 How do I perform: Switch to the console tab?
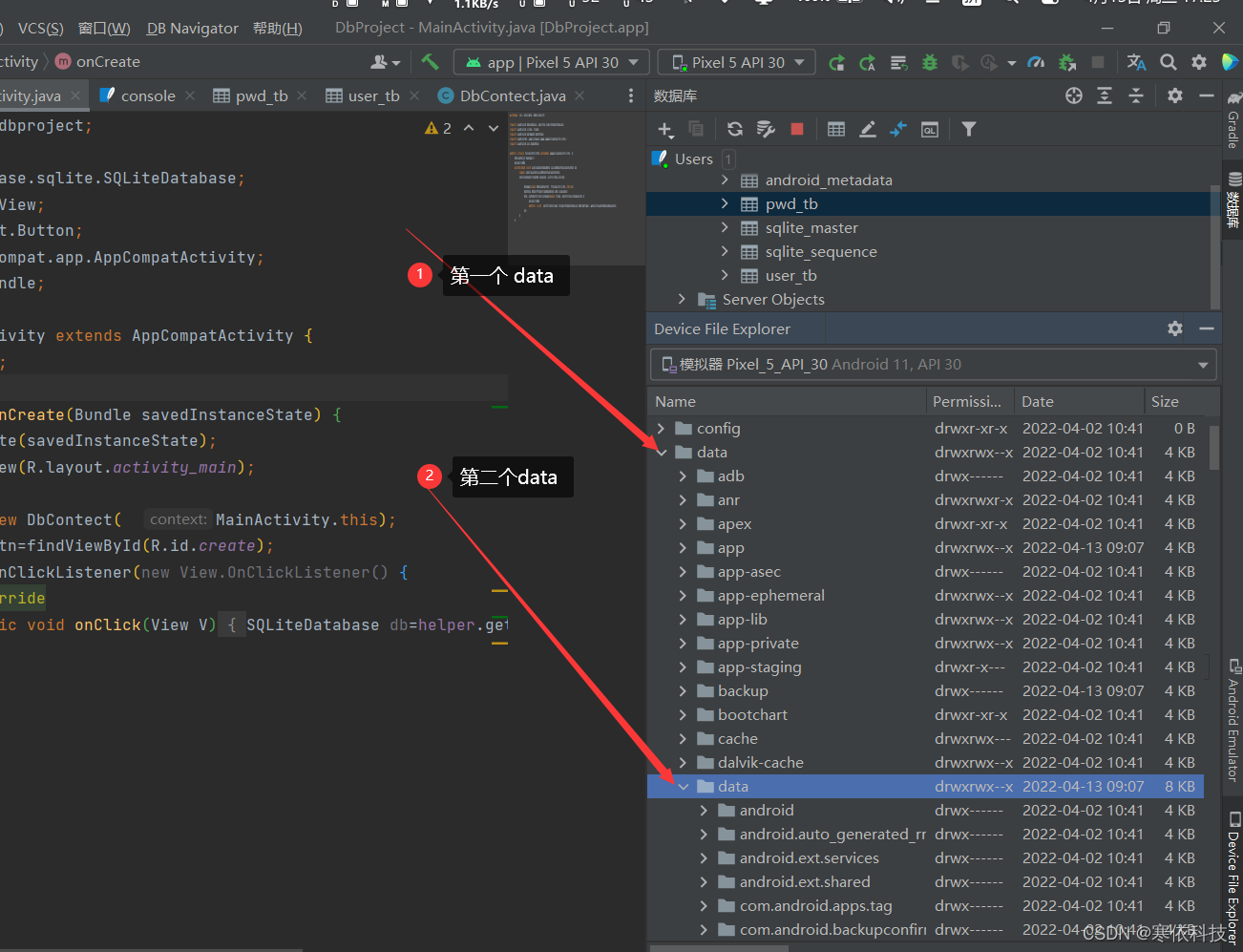coord(148,95)
